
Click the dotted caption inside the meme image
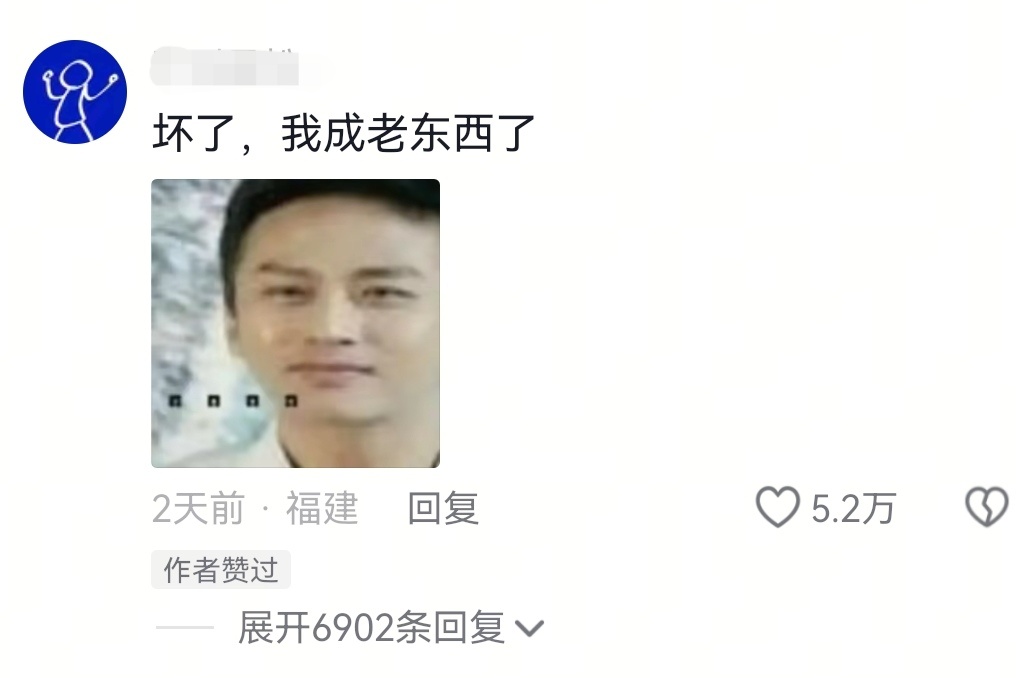pyautogui.click(x=233, y=401)
